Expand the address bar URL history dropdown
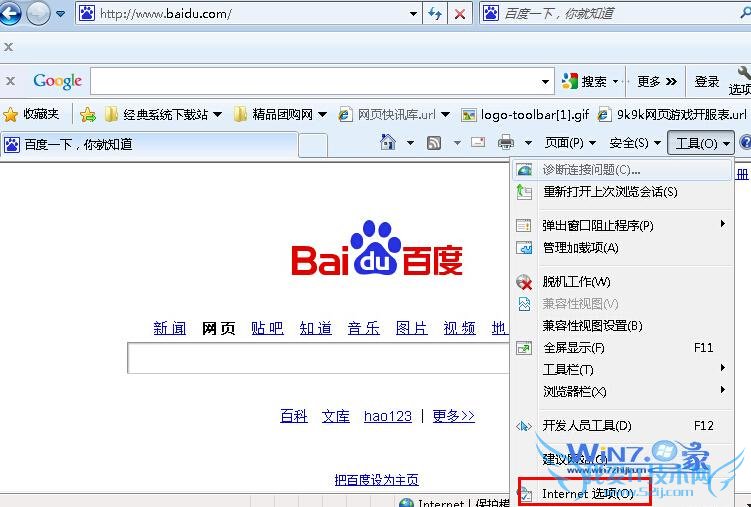 pyautogui.click(x=413, y=14)
